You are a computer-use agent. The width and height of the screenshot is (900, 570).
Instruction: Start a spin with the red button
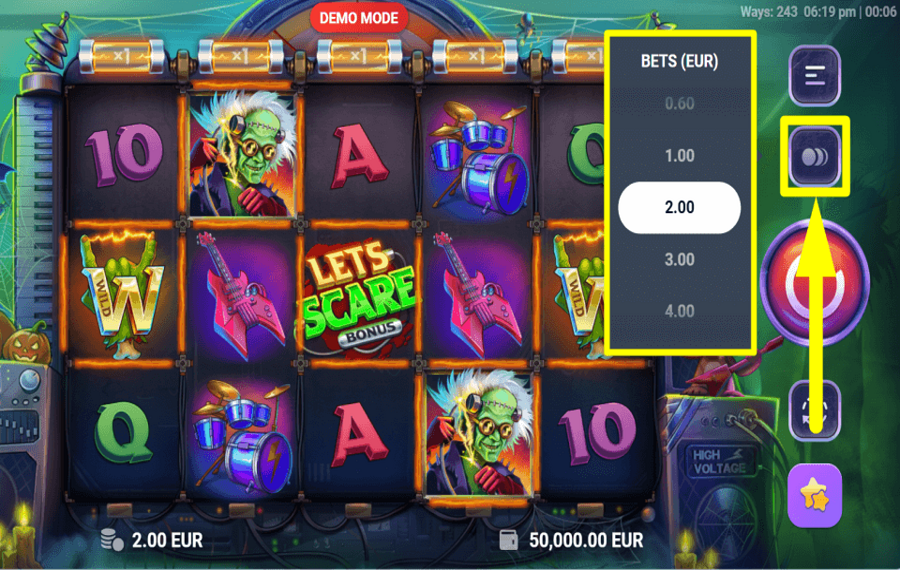click(x=814, y=281)
